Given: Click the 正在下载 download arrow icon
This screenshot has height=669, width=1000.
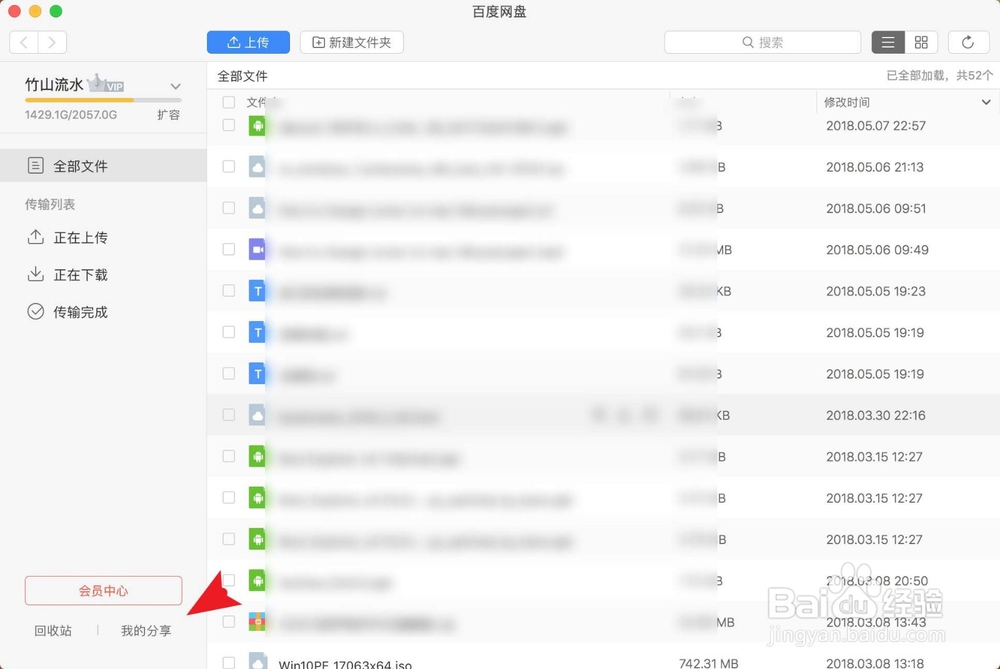Looking at the screenshot, I should 36,274.
